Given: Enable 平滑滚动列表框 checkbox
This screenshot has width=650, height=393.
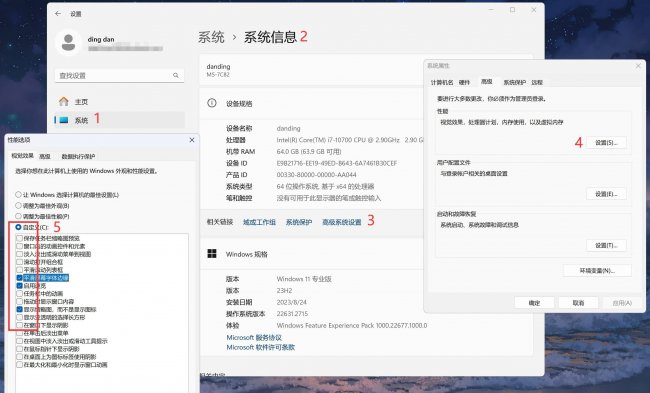Looking at the screenshot, I should point(19,270).
